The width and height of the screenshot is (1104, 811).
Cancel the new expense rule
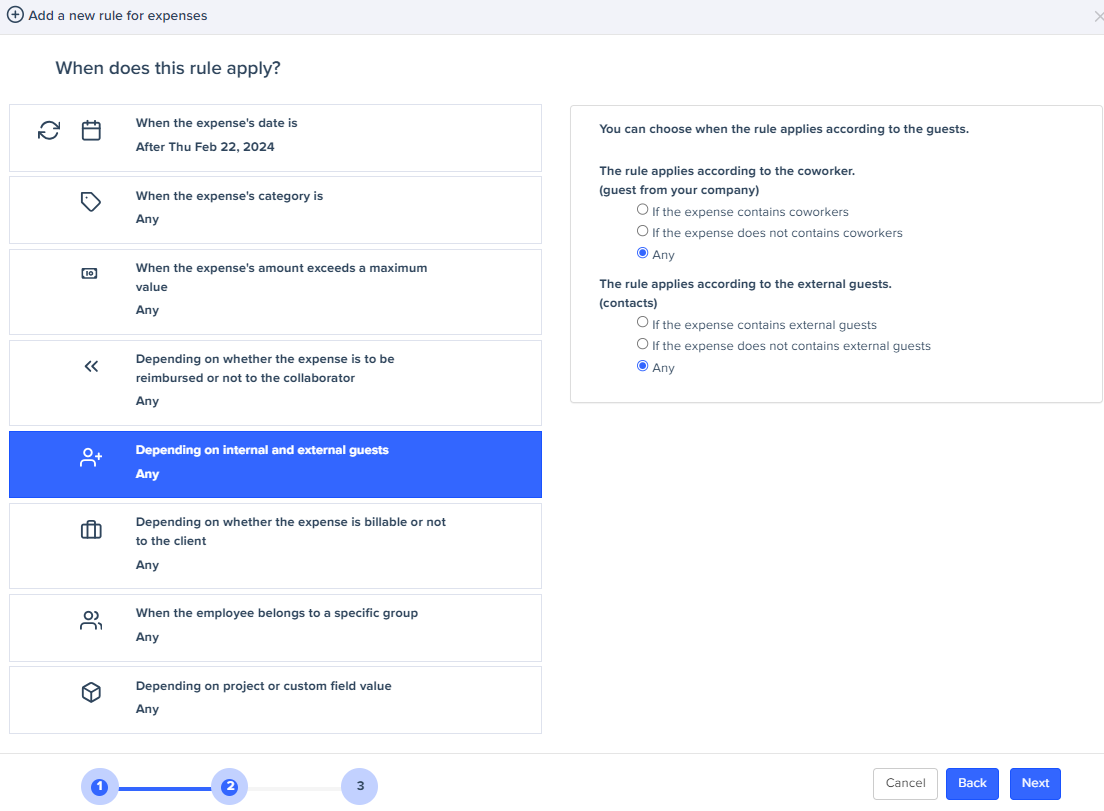point(905,784)
